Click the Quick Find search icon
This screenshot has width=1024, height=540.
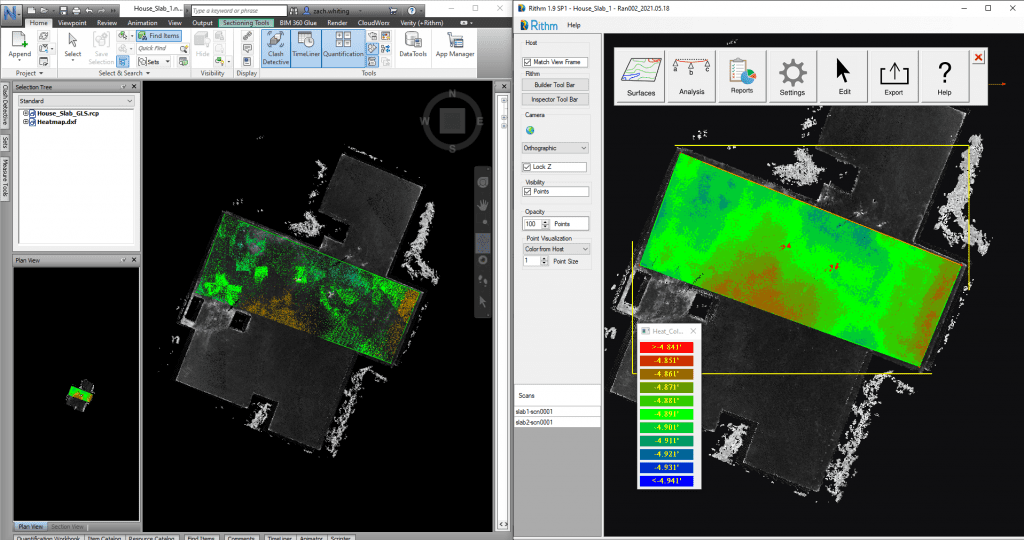[184, 48]
